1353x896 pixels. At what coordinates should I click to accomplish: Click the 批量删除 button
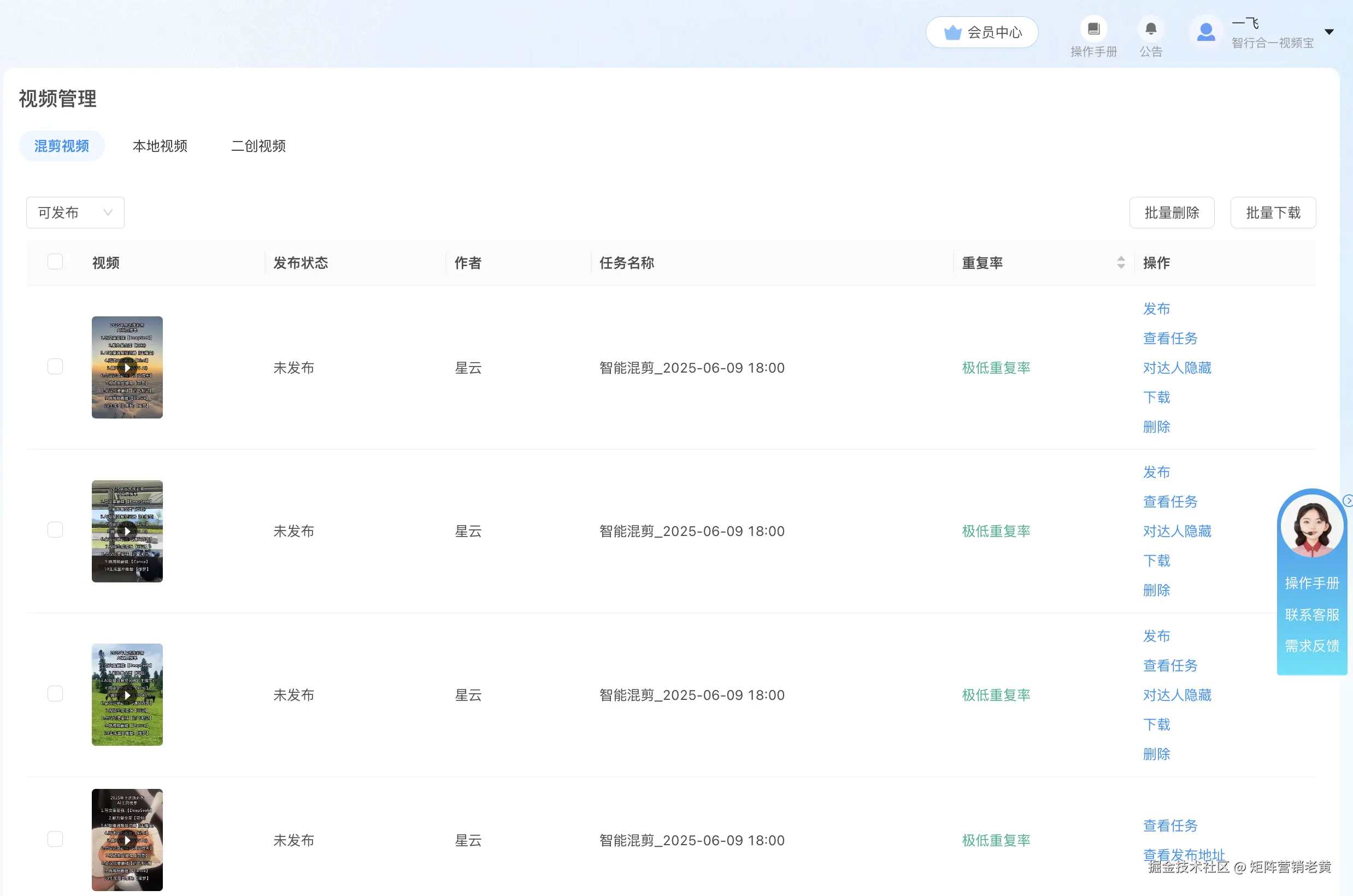coord(1171,213)
